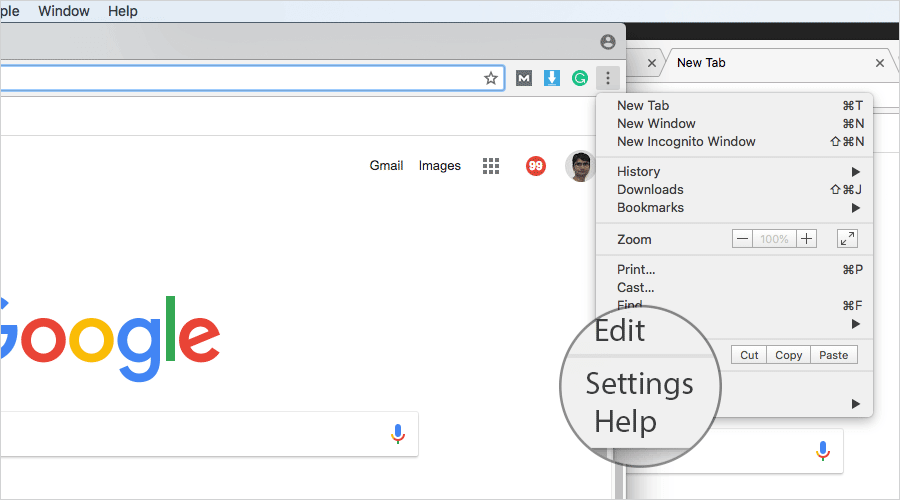Screen dimensions: 900x500
Task: Open the Window menu in menu bar
Action: click(64, 11)
